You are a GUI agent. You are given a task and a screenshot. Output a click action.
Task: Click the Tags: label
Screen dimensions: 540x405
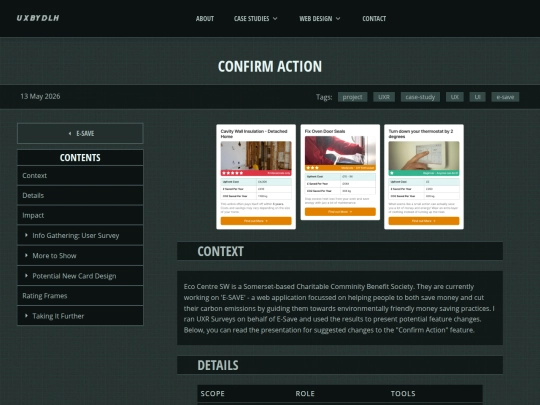point(324,97)
